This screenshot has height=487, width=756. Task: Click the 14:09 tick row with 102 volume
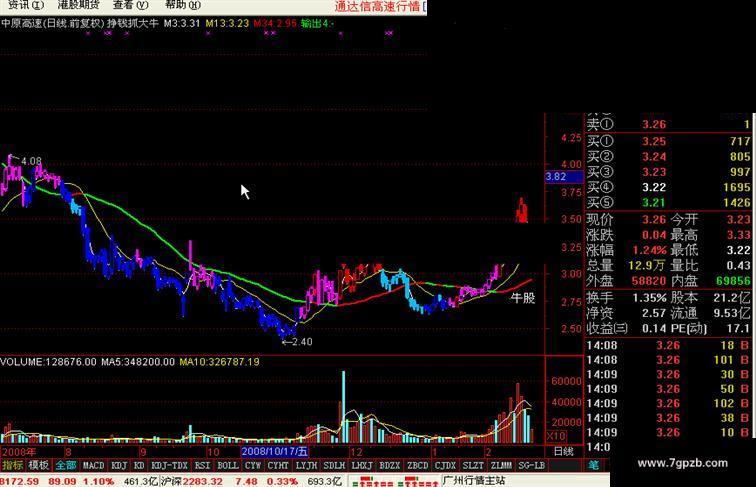(x=668, y=404)
